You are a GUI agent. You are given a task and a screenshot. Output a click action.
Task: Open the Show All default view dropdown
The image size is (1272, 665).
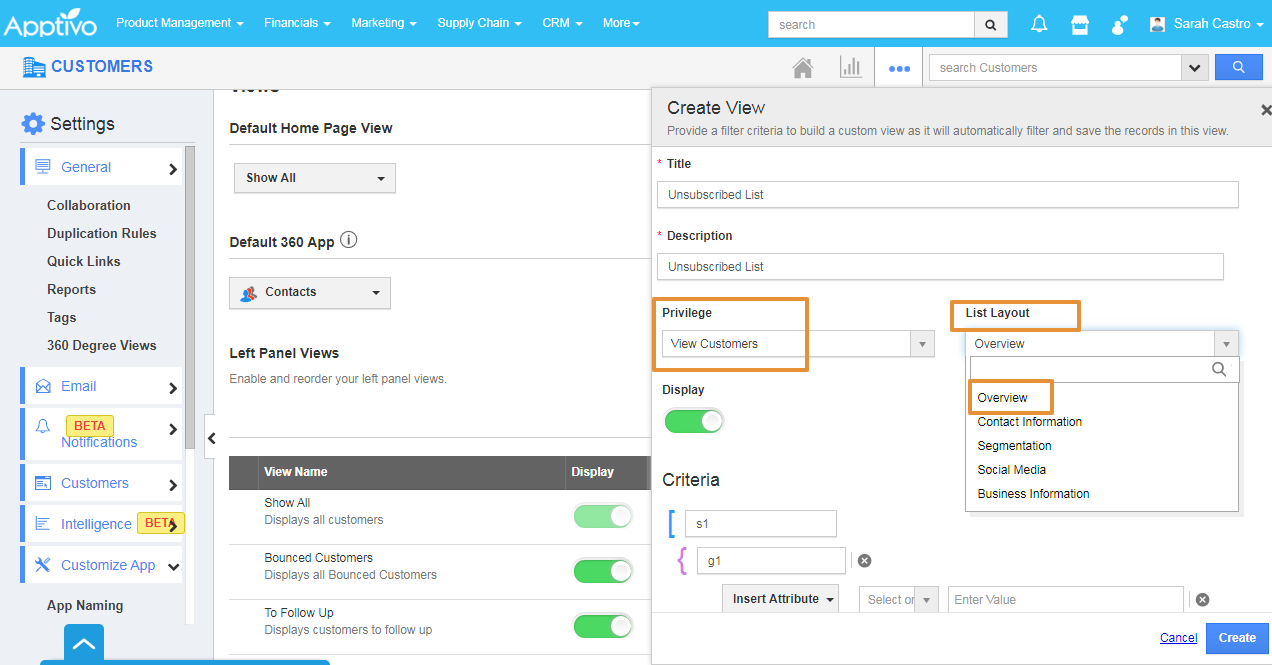point(314,178)
